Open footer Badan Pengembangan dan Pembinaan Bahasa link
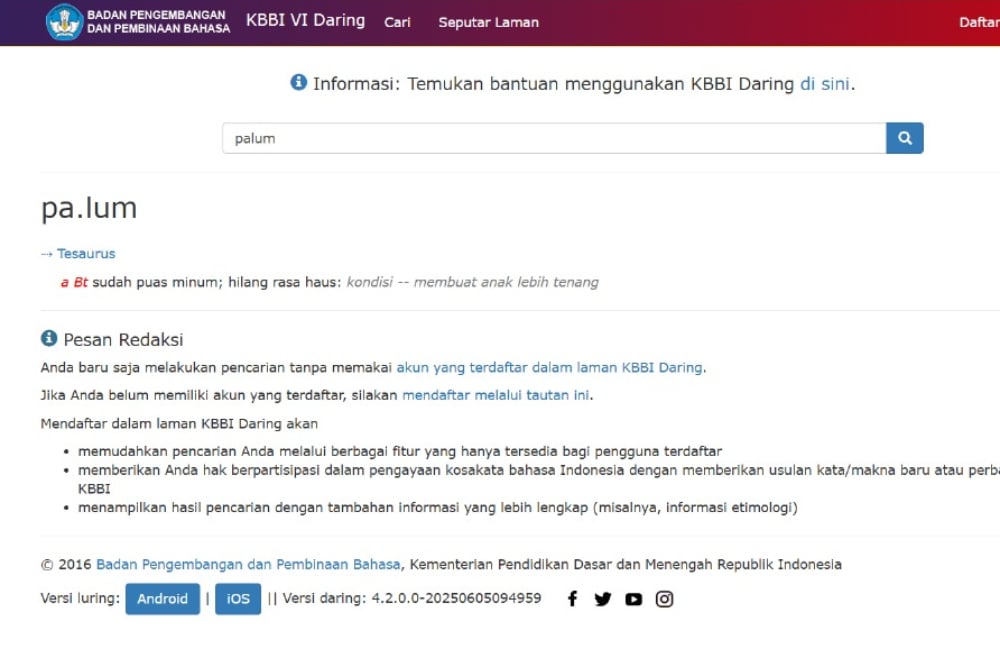The width and height of the screenshot is (1000, 667). [248, 564]
